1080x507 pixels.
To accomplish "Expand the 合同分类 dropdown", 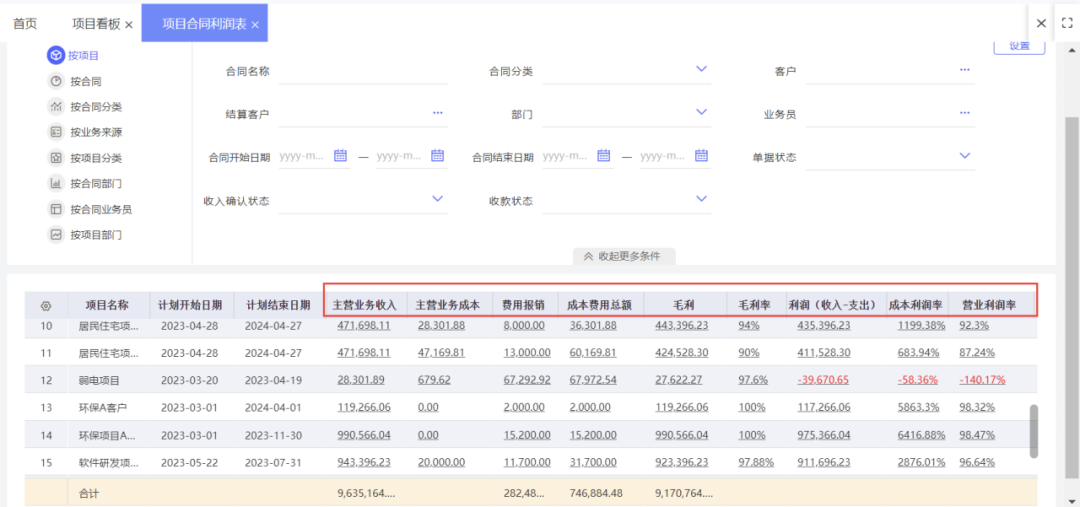I will 701,70.
